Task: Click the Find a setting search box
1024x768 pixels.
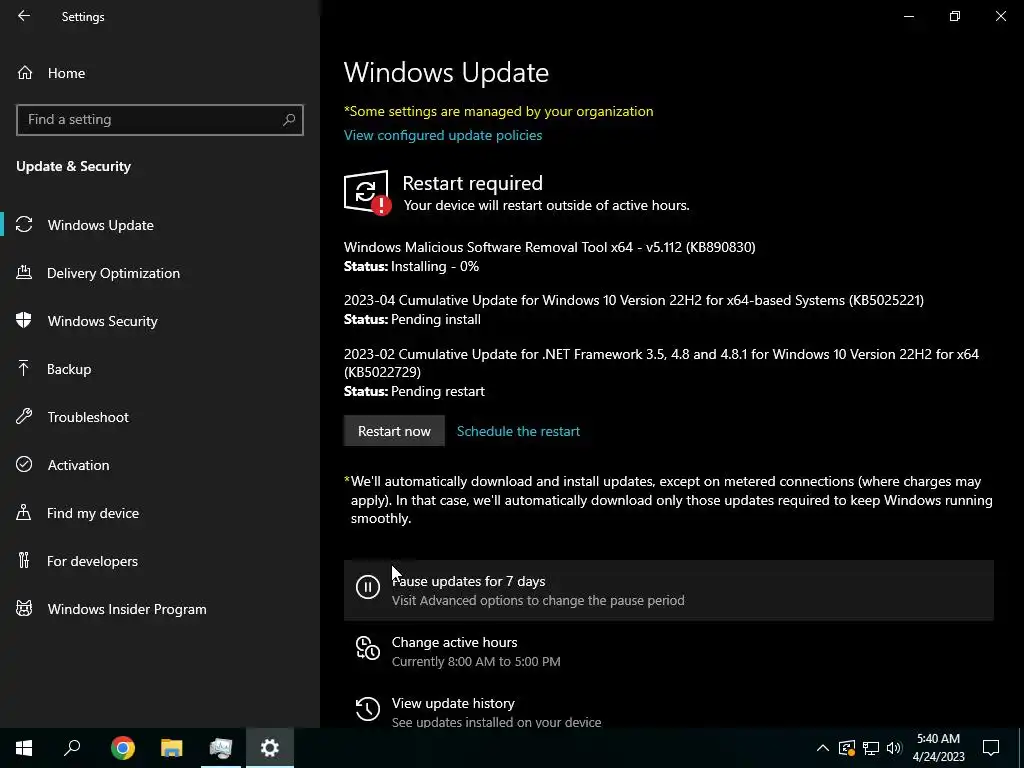Action: point(159,120)
